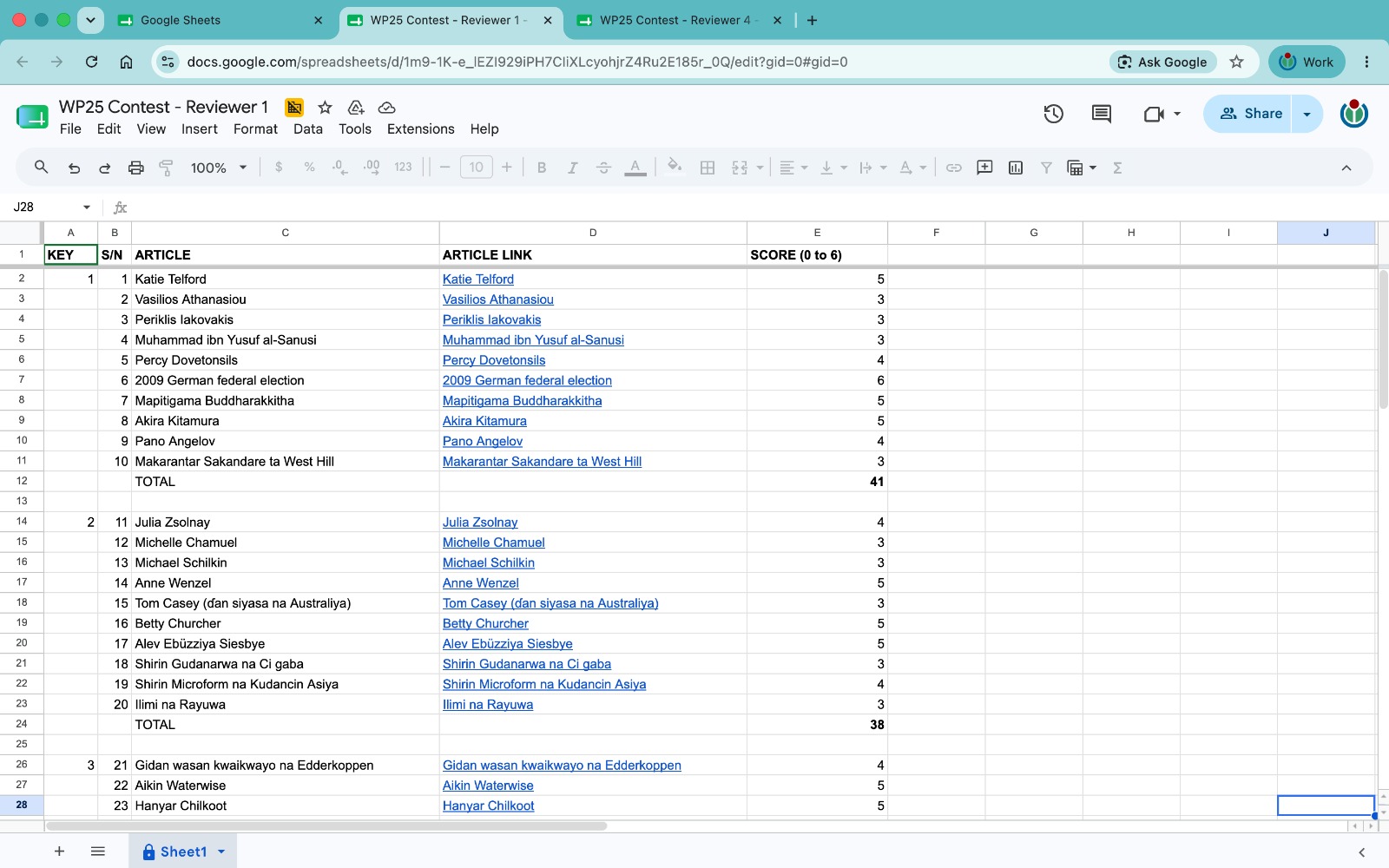Insert a comment

[984, 168]
